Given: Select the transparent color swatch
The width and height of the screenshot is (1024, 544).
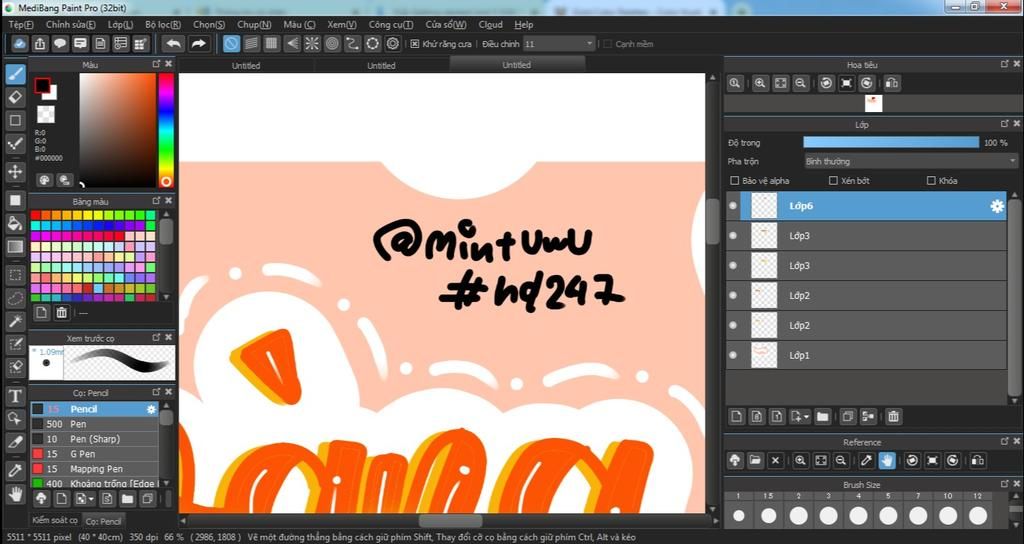Looking at the screenshot, I should (x=46, y=114).
